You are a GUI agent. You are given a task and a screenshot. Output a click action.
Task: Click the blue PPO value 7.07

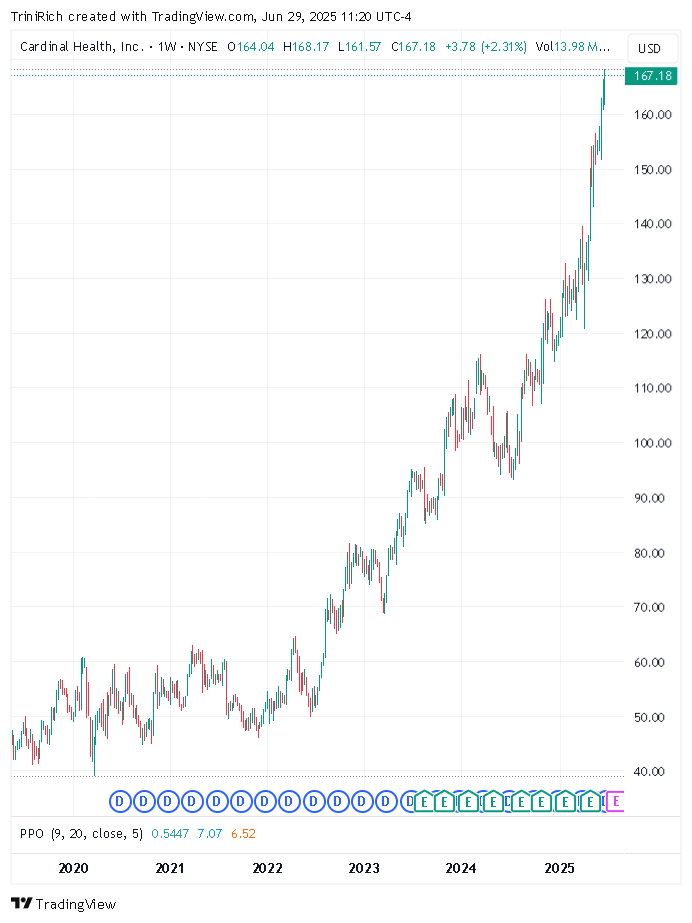click(209, 834)
